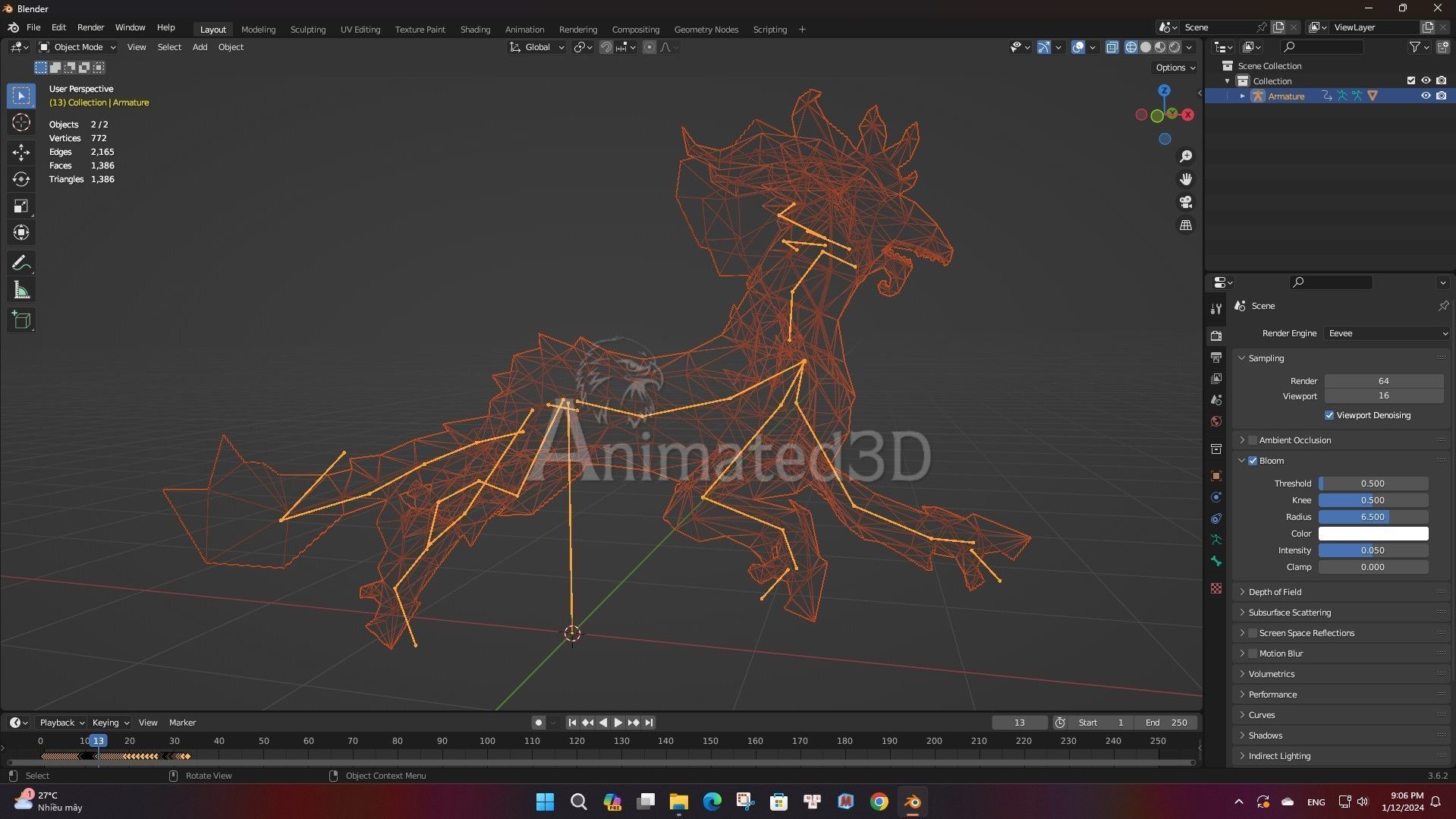The image size is (1456, 819).
Task: Toggle X-Ray display
Action: point(1112,47)
